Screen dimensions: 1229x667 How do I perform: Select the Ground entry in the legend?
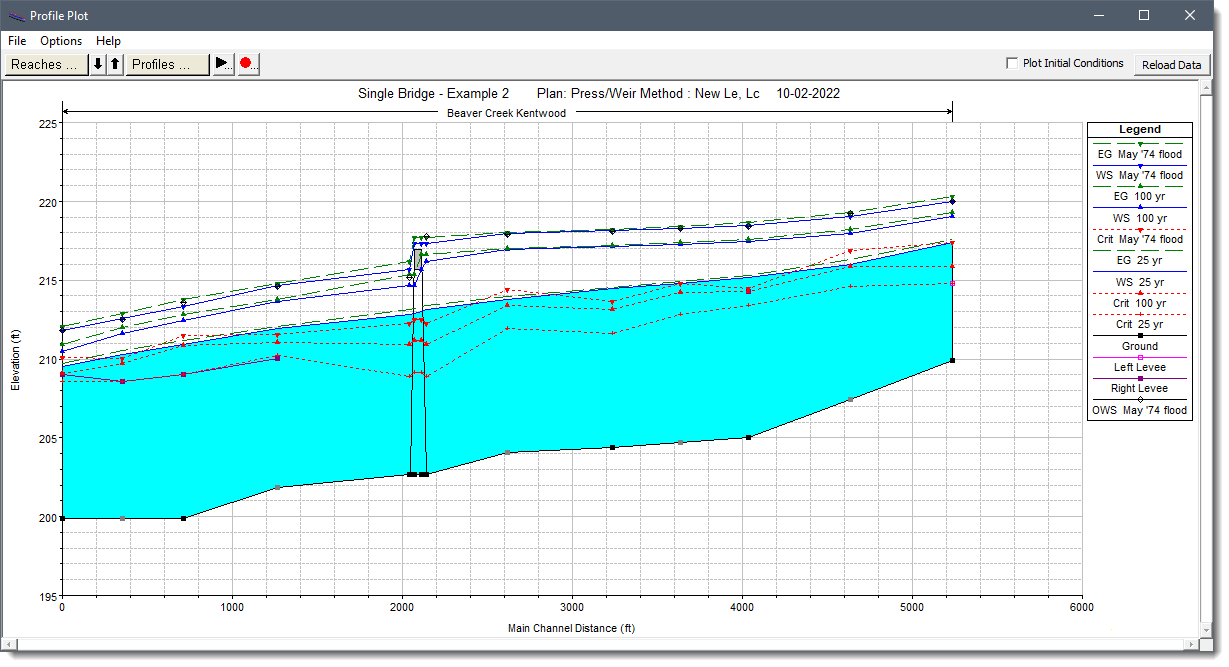pyautogui.click(x=1139, y=345)
